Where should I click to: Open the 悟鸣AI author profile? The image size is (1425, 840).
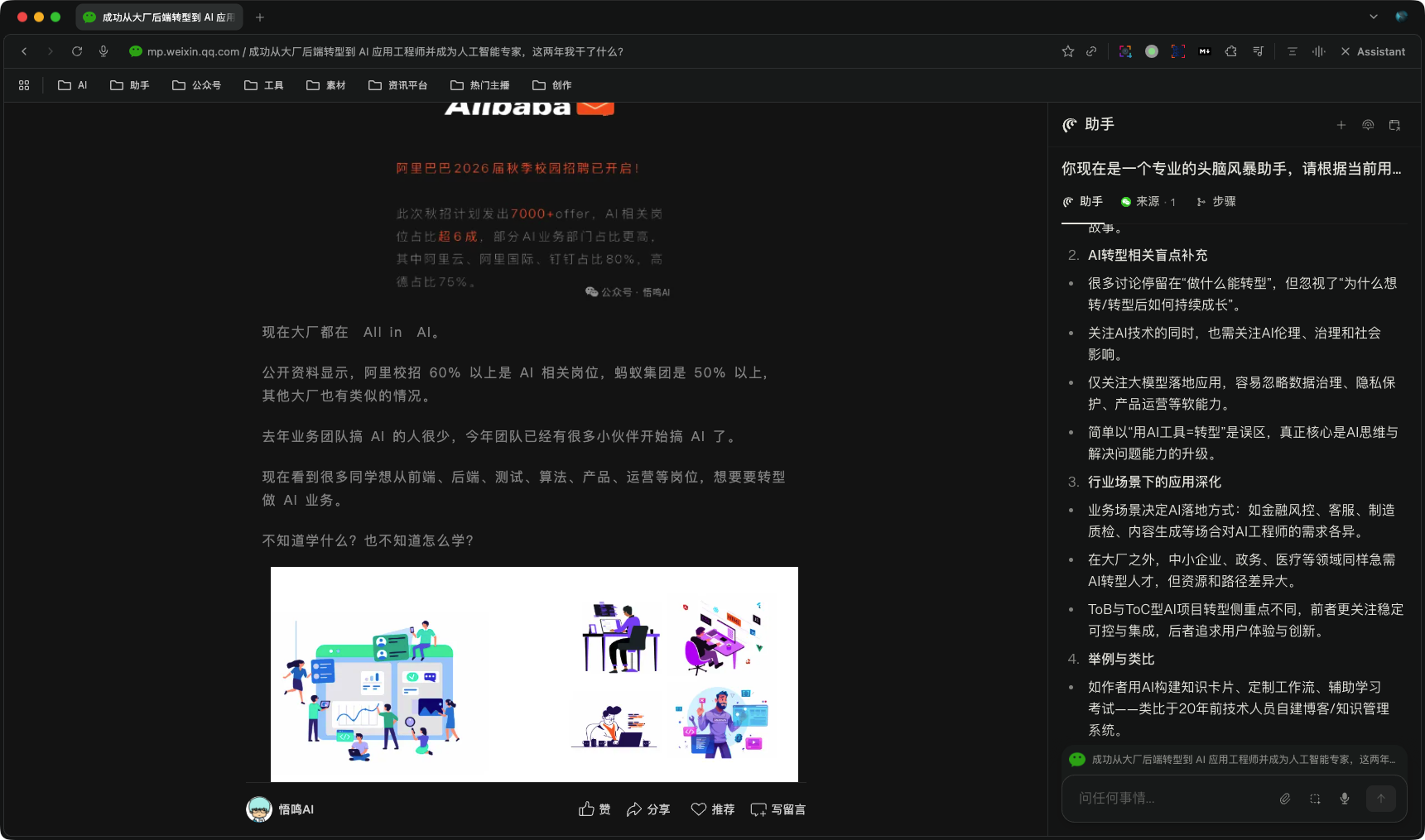(281, 809)
